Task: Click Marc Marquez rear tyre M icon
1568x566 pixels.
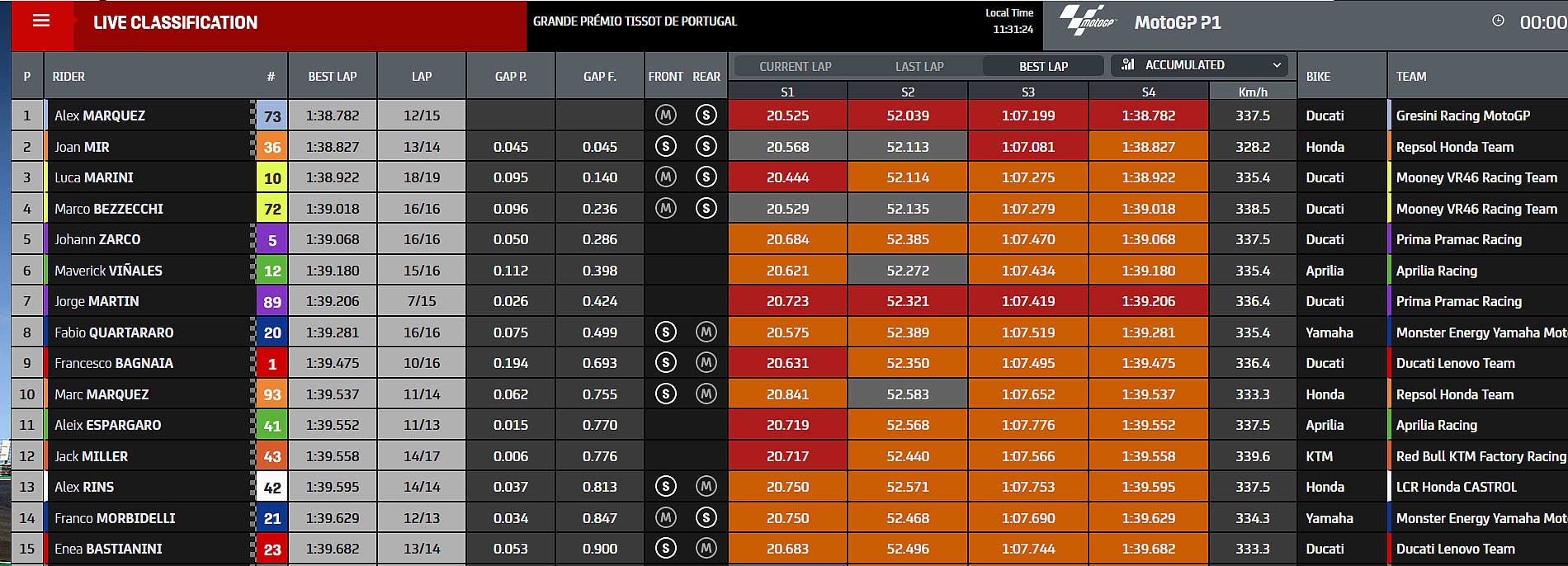Action: click(706, 394)
